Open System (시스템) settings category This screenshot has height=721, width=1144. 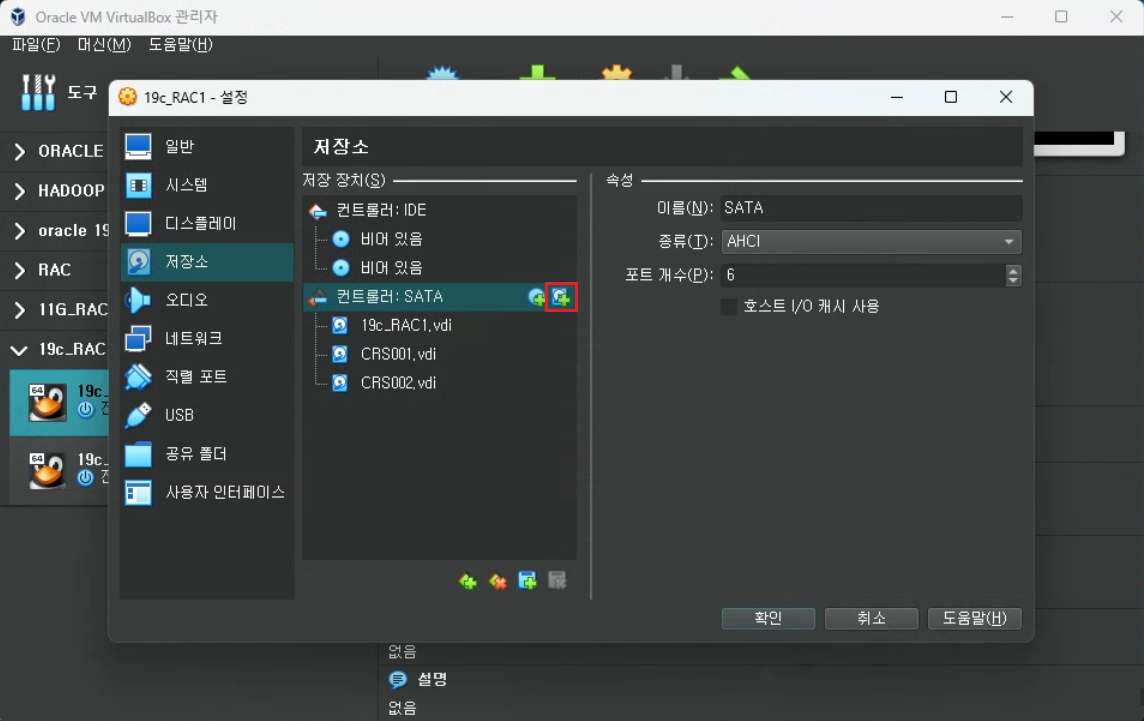click(207, 185)
